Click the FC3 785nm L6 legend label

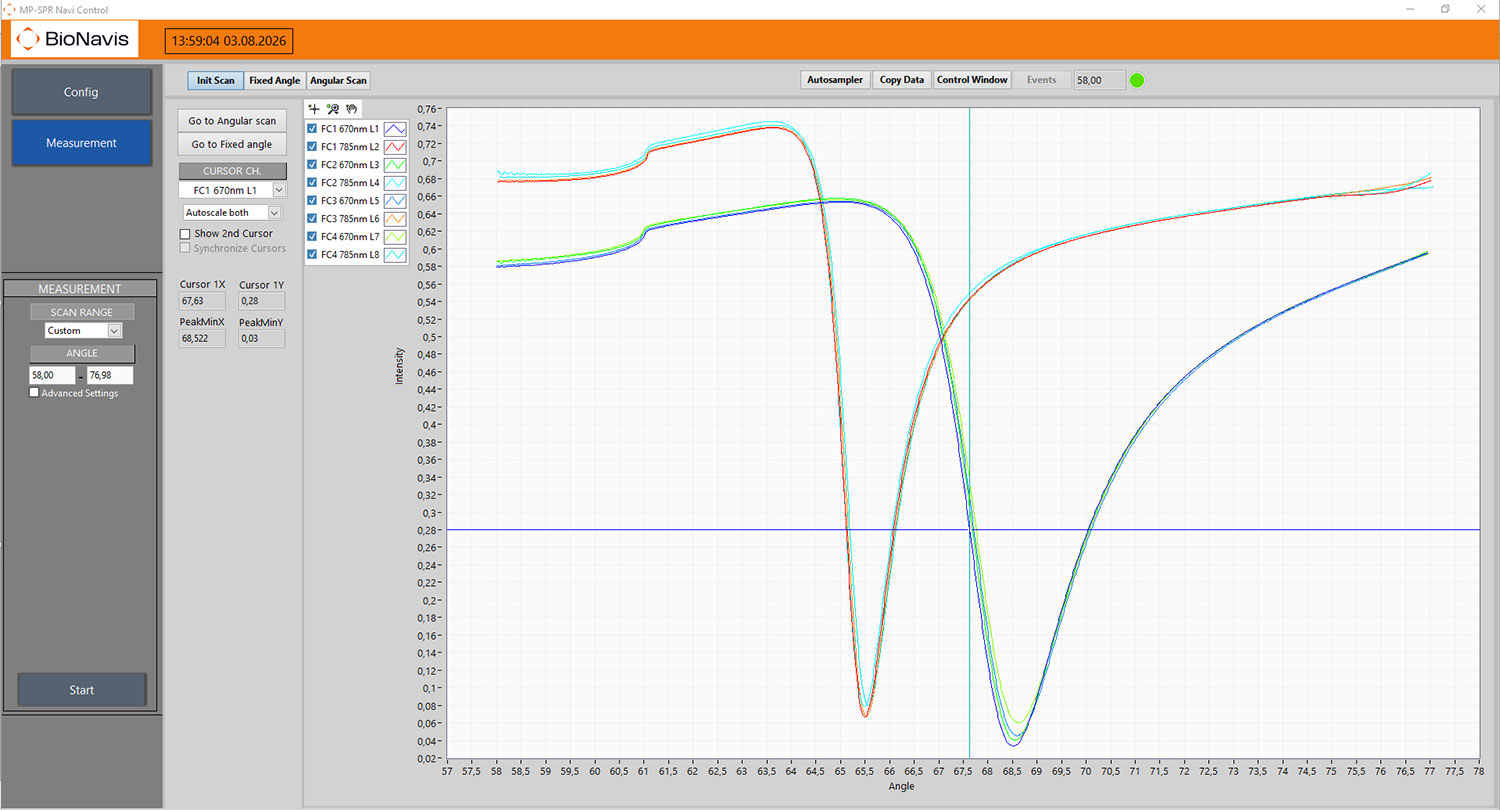(x=350, y=219)
